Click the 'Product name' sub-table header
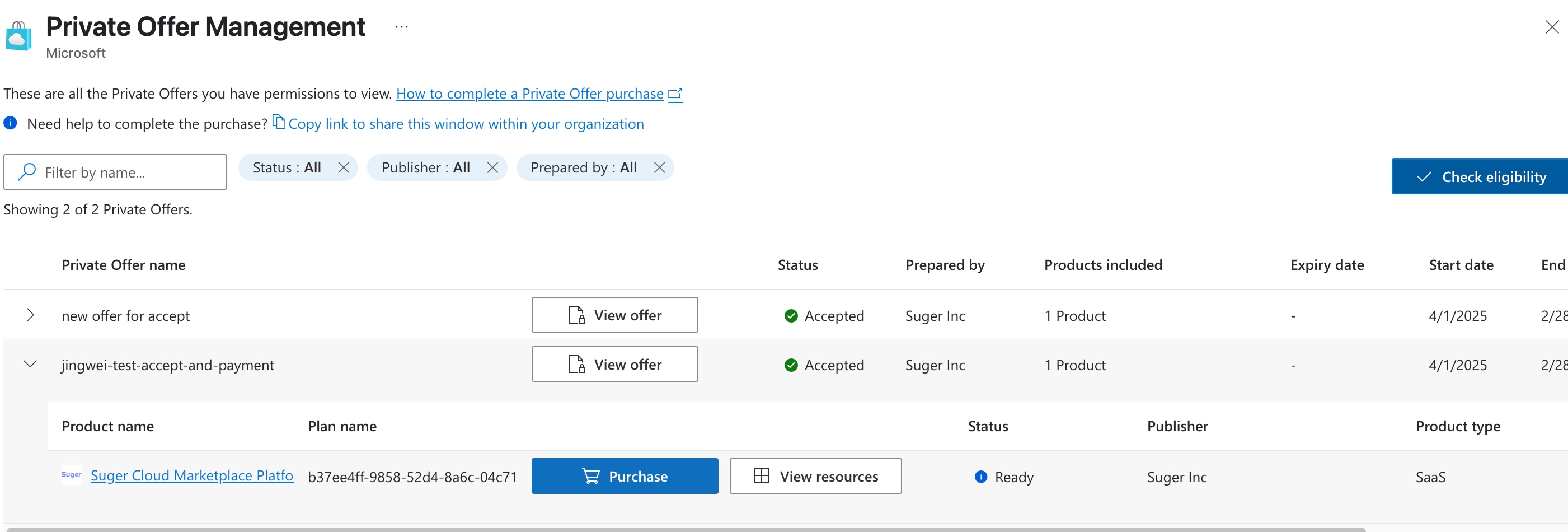This screenshot has width=1568, height=532. (108, 427)
